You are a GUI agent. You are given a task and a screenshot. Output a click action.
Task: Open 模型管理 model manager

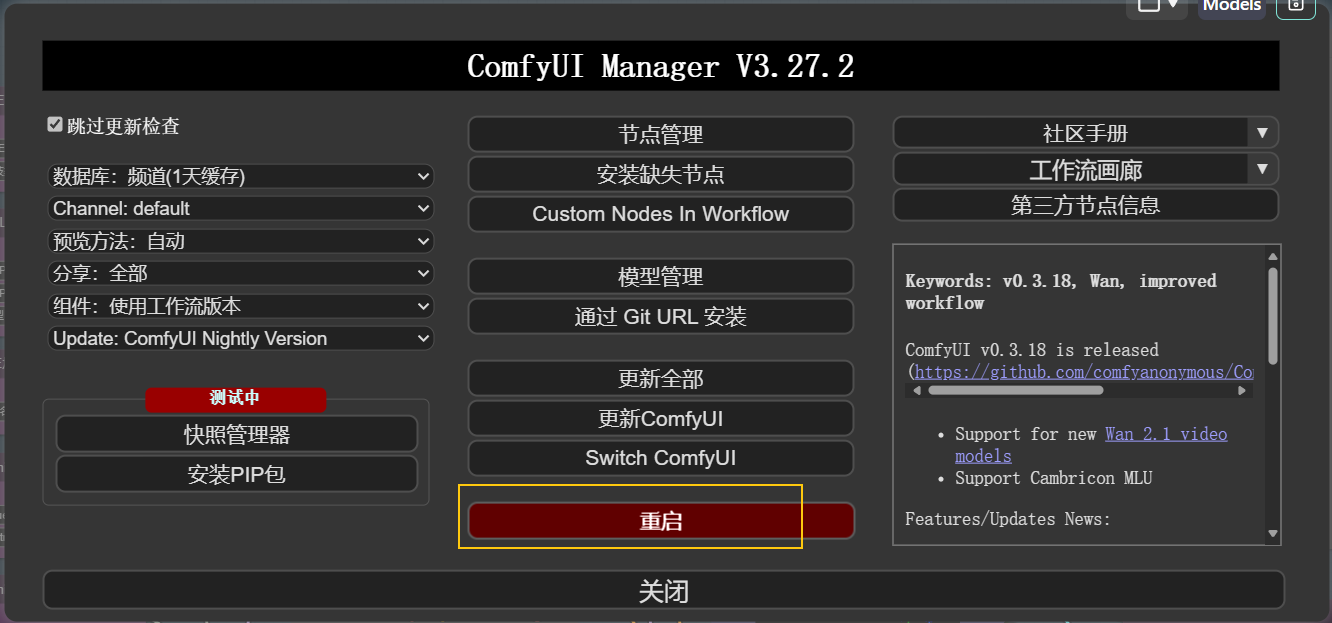click(x=661, y=277)
